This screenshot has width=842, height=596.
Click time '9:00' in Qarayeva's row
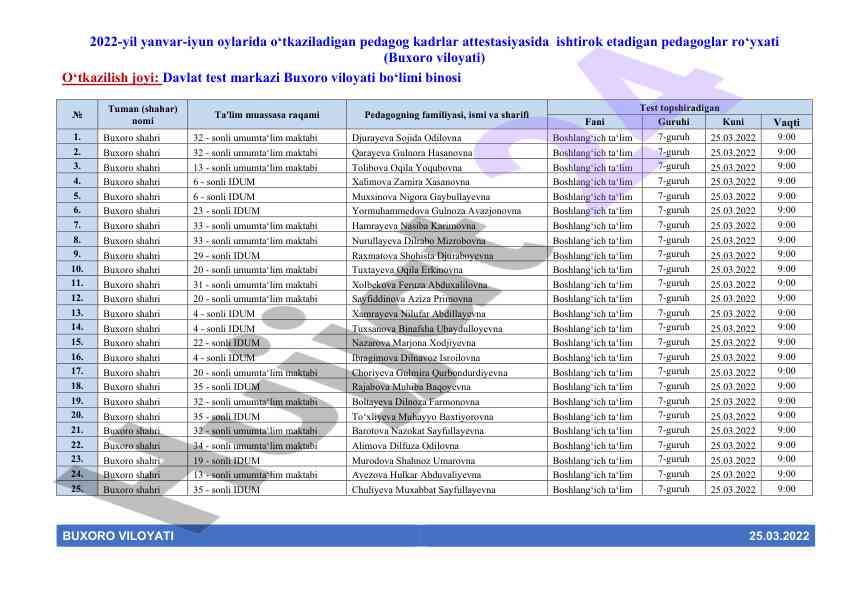pyautogui.click(x=786, y=152)
